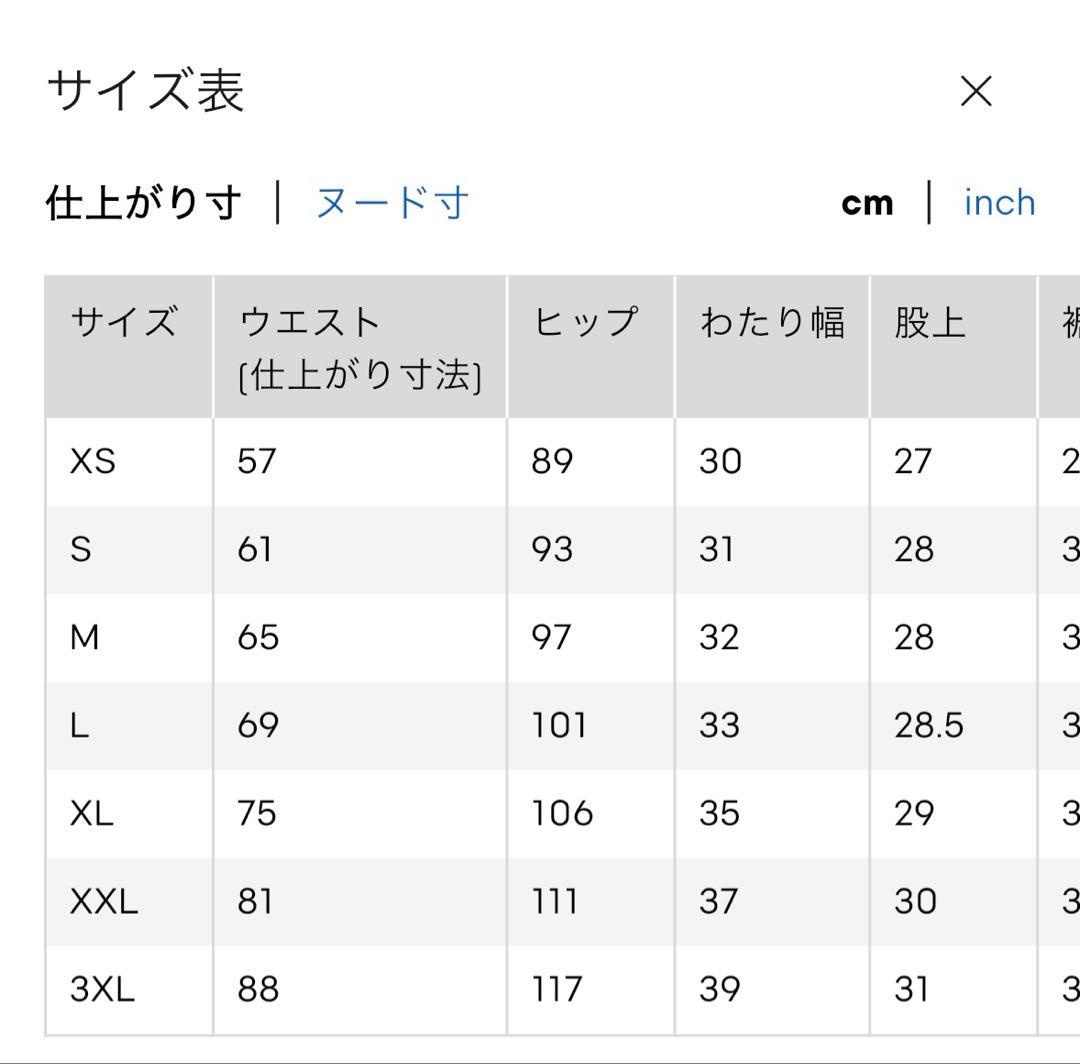Click the L row rise value 28.5

tap(928, 726)
